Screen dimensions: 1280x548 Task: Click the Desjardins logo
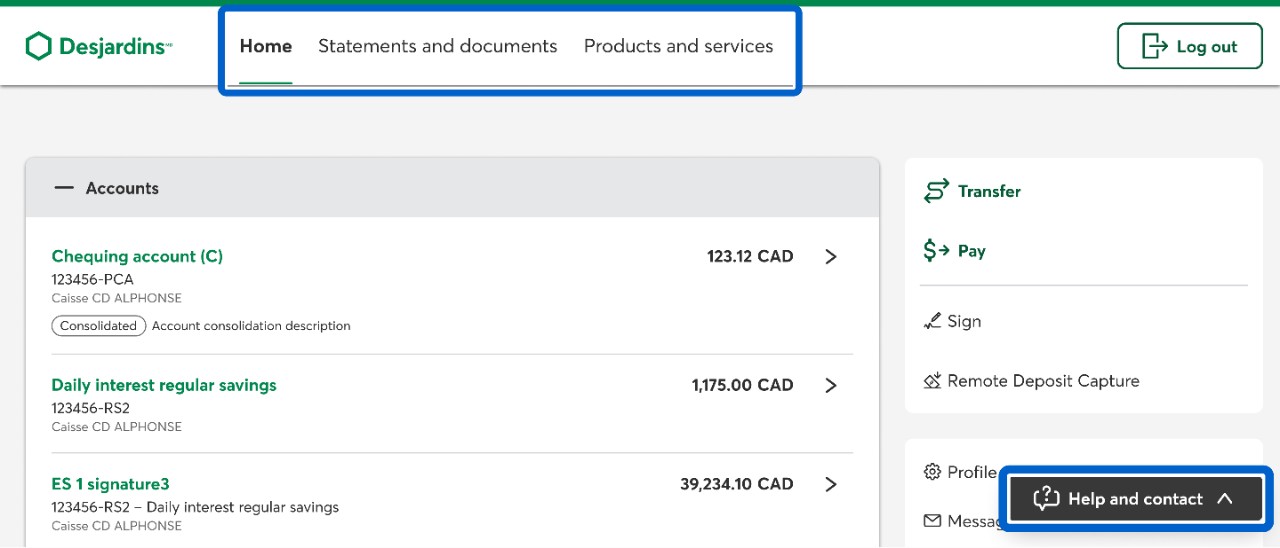click(x=98, y=46)
